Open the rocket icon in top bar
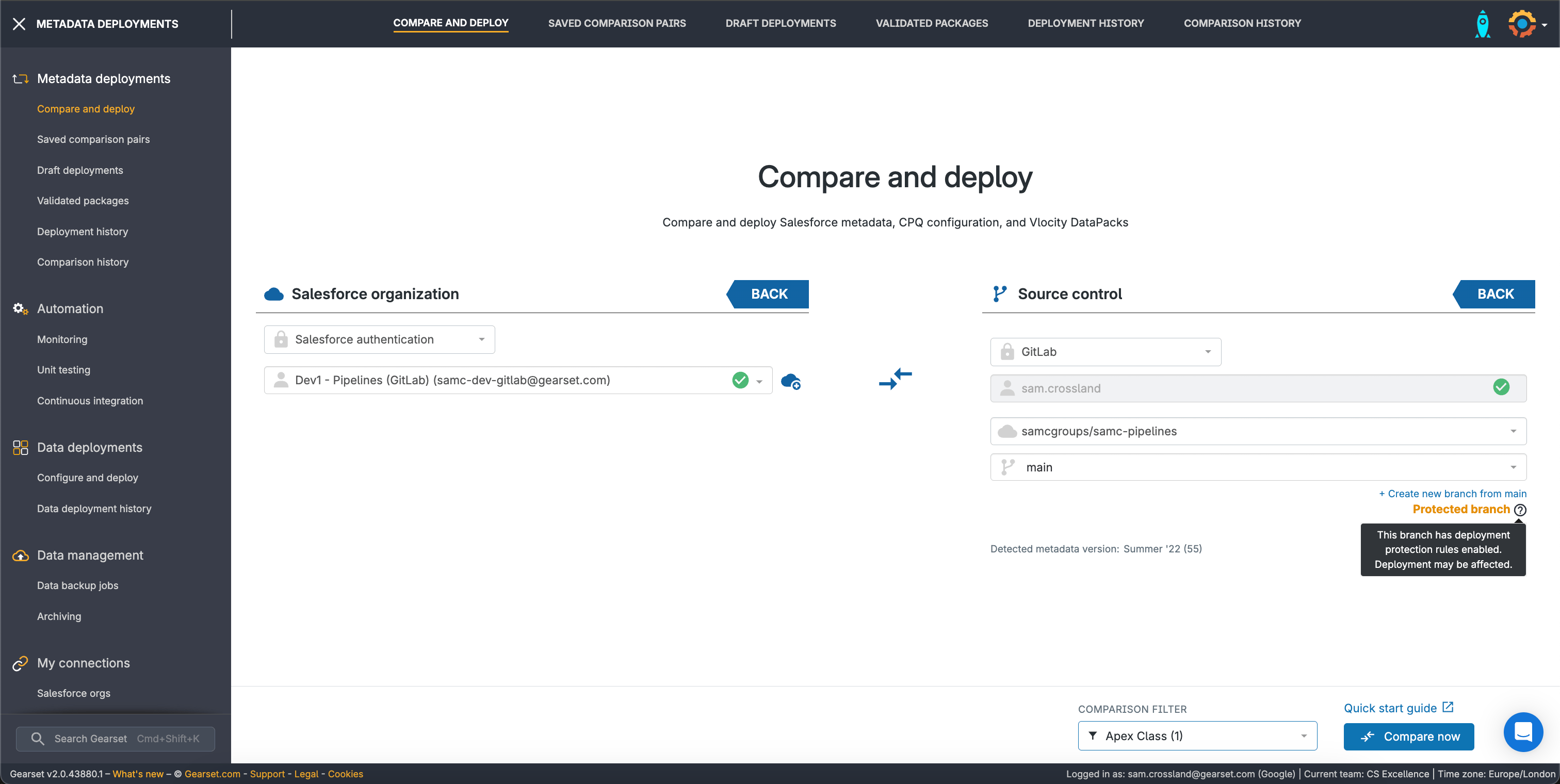The image size is (1560, 784). tap(1482, 24)
